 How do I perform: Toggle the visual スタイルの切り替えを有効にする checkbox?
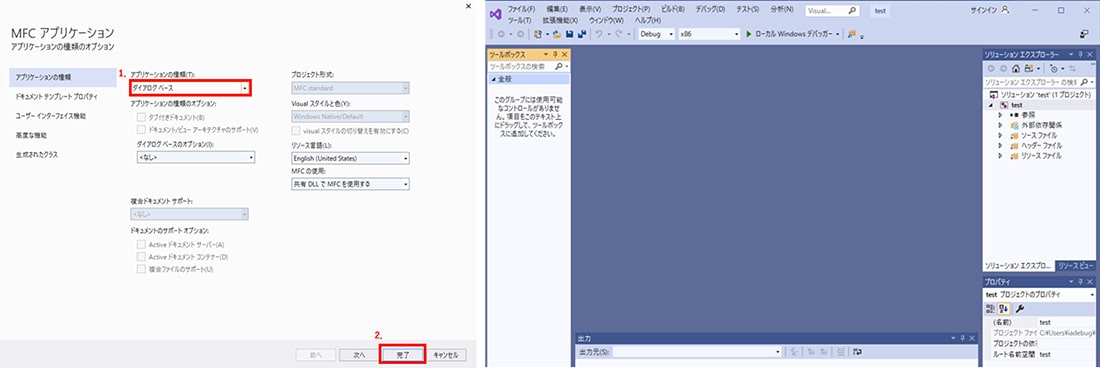pyautogui.click(x=297, y=130)
